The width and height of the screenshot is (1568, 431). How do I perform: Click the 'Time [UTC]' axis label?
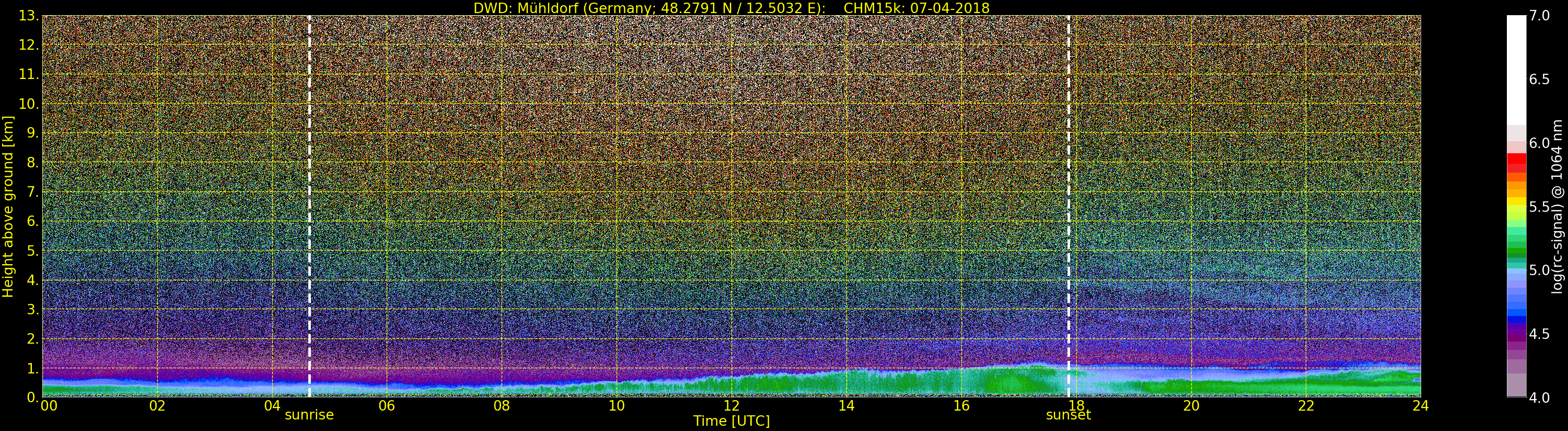click(731, 421)
